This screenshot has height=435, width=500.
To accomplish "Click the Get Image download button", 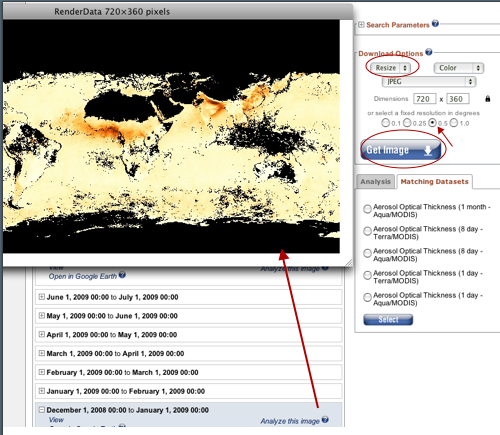I will pos(401,150).
